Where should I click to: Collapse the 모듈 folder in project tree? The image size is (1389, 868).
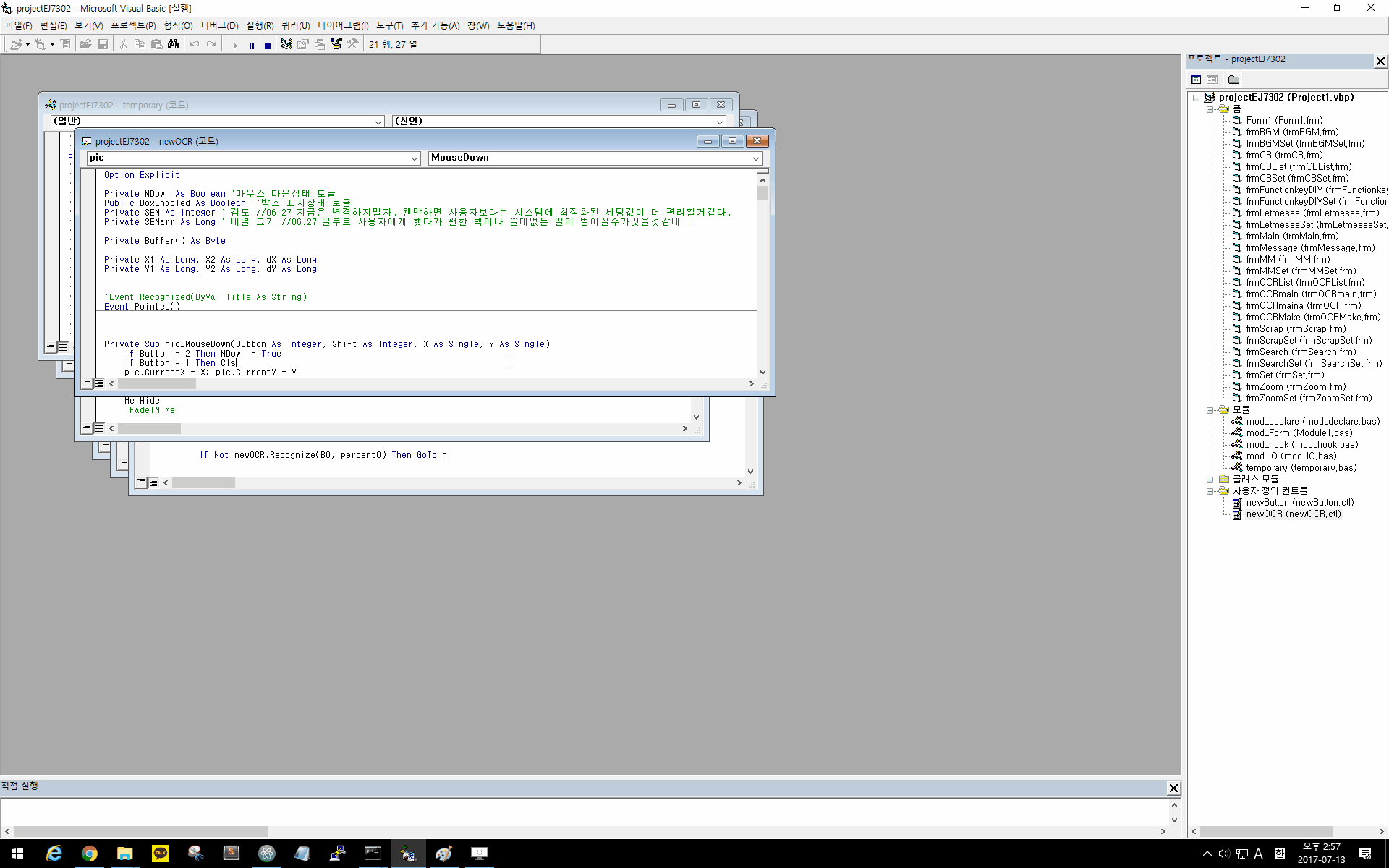pos(1210,410)
